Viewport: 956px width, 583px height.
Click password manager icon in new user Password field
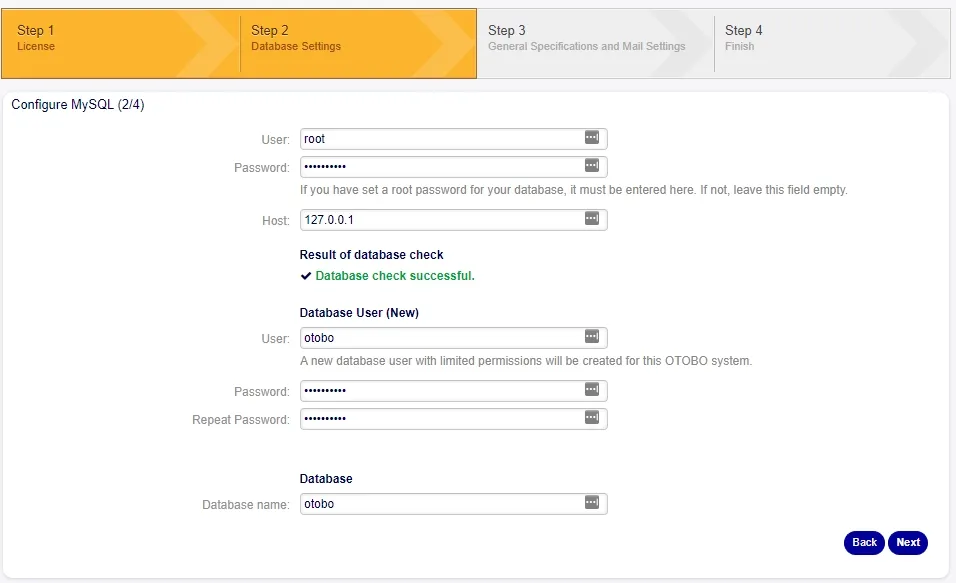click(x=591, y=390)
